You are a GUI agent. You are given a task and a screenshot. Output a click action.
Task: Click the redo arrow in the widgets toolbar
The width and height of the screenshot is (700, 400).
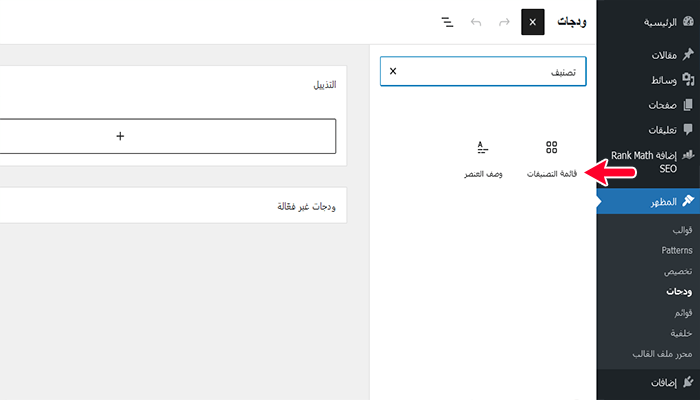click(x=504, y=22)
